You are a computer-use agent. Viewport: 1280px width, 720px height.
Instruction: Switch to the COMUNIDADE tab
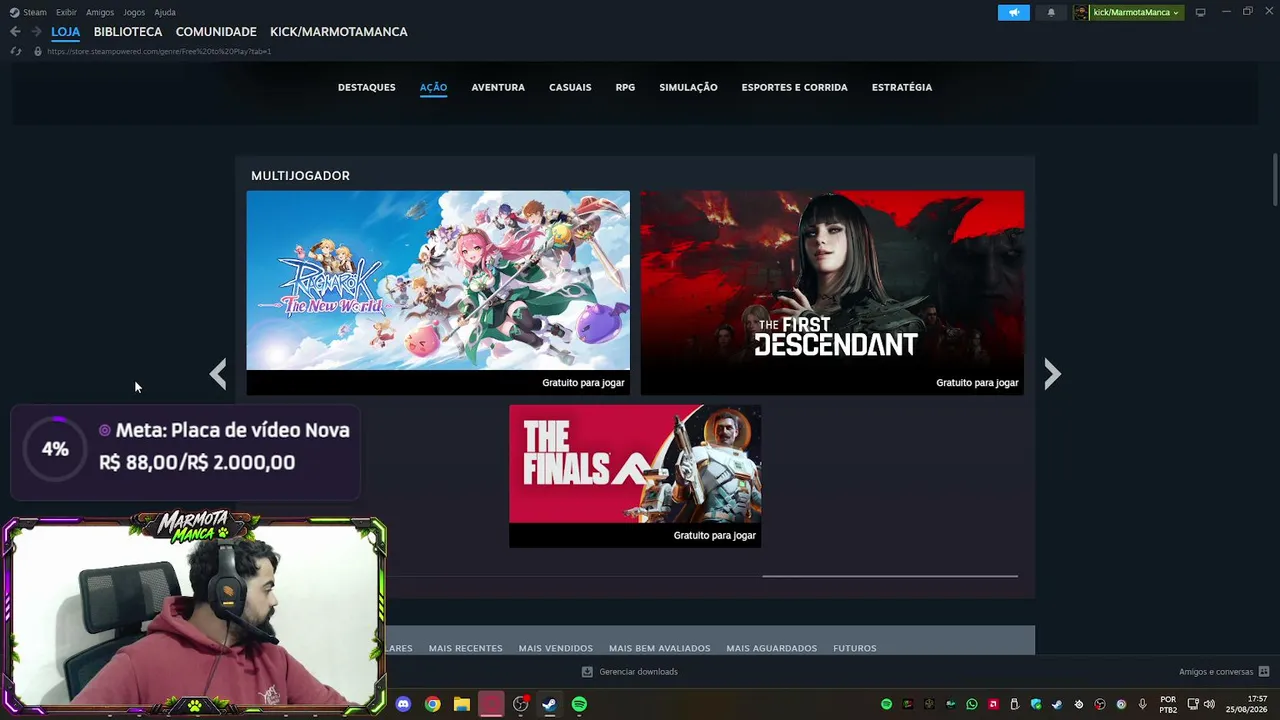[x=216, y=32]
